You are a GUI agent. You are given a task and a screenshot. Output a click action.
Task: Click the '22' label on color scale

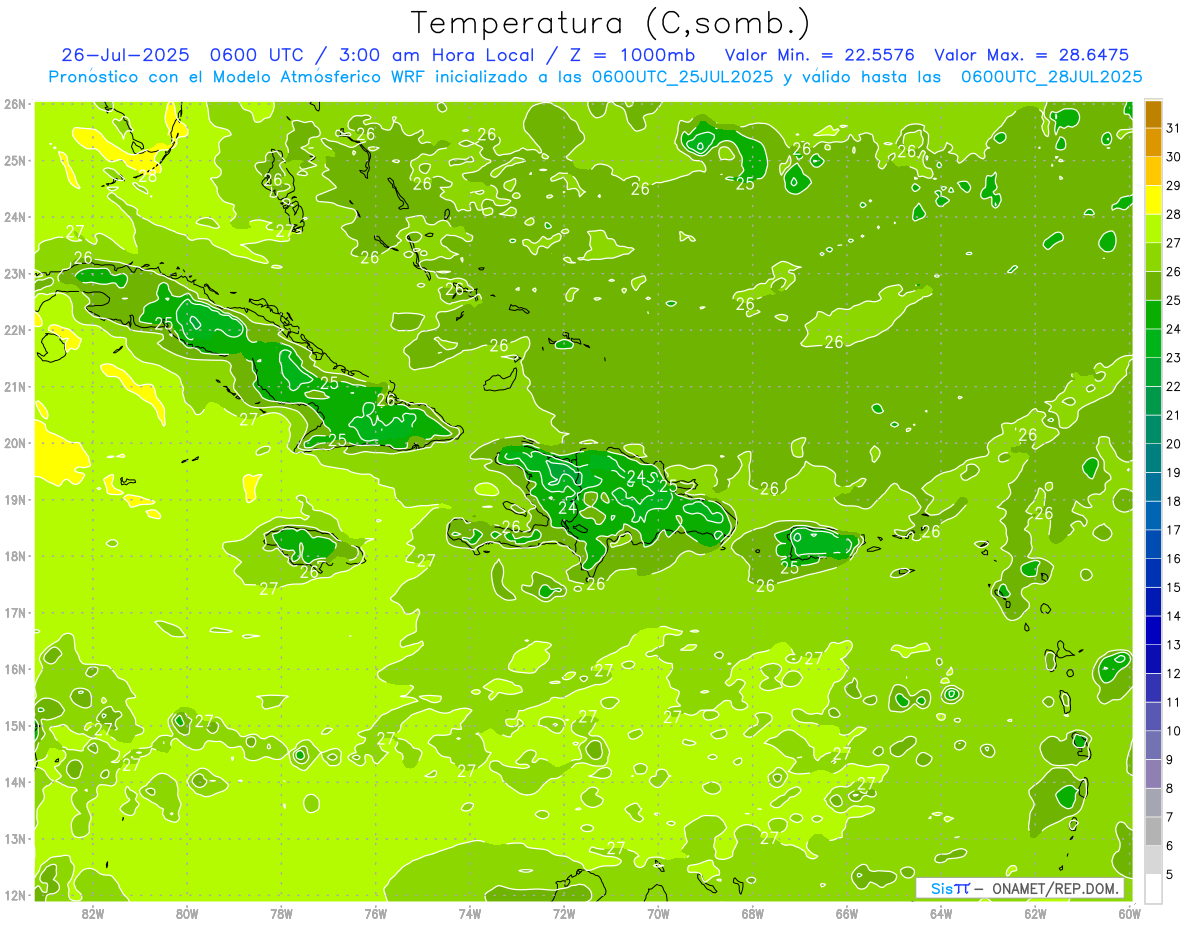(x=1174, y=387)
